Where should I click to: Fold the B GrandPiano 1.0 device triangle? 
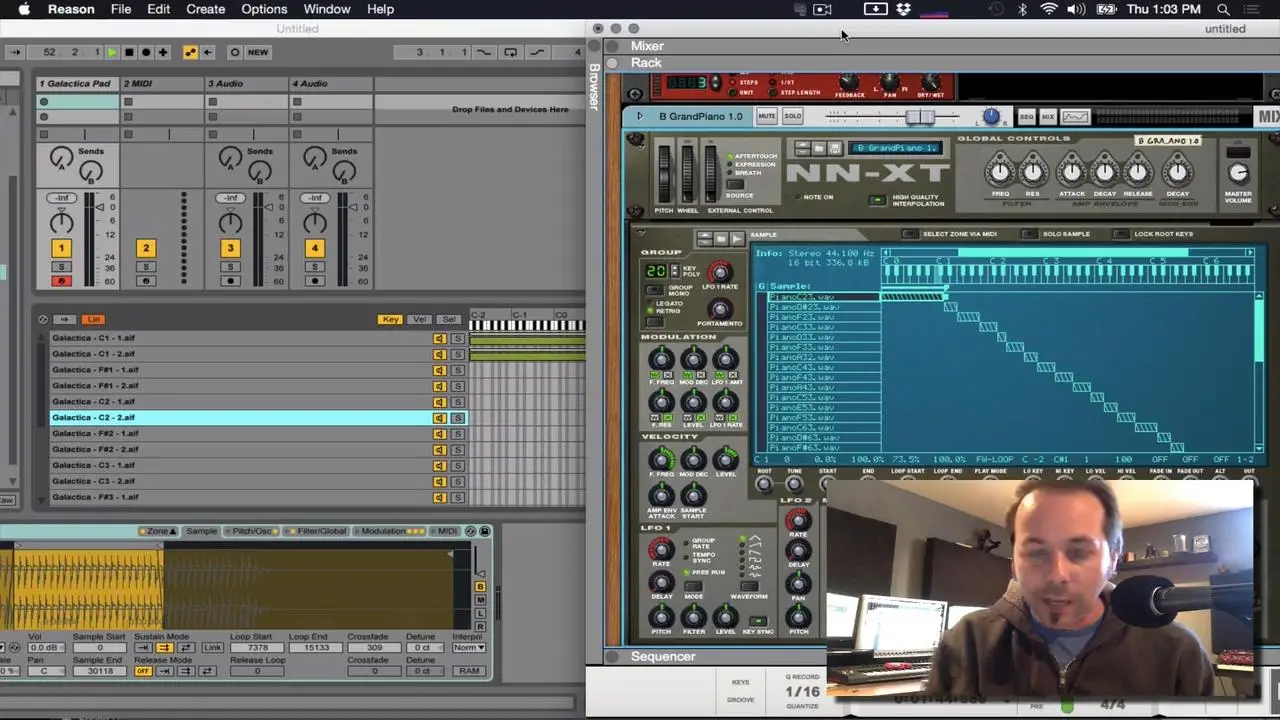click(x=640, y=116)
